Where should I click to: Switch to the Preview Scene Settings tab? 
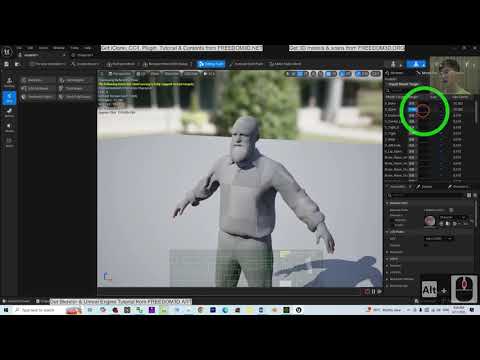[459, 187]
